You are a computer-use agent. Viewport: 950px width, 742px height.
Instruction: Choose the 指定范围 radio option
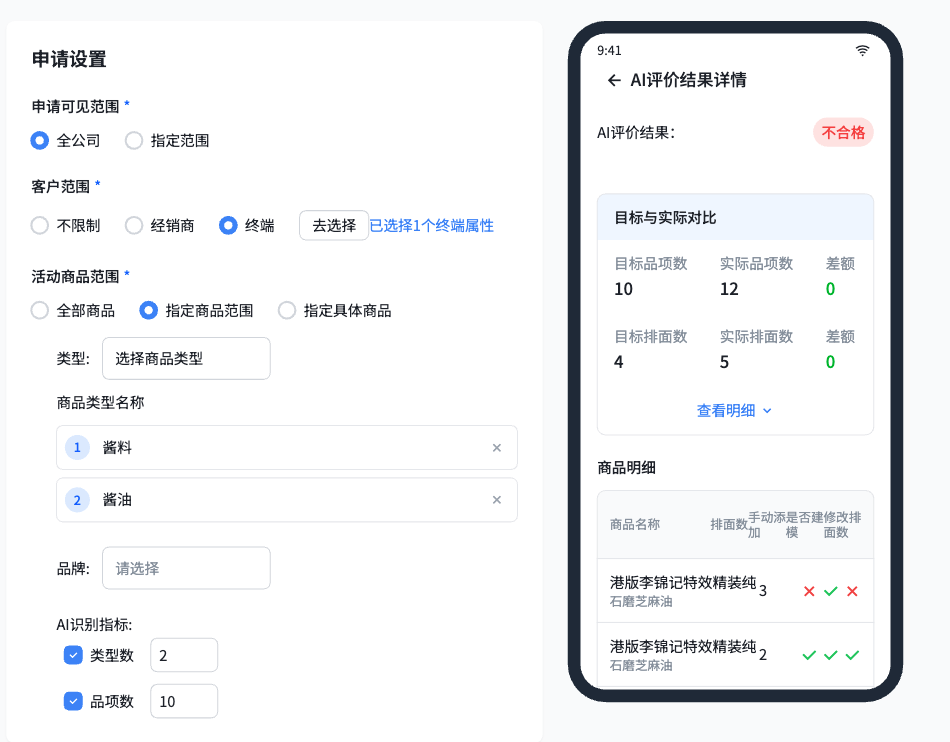[x=134, y=141]
